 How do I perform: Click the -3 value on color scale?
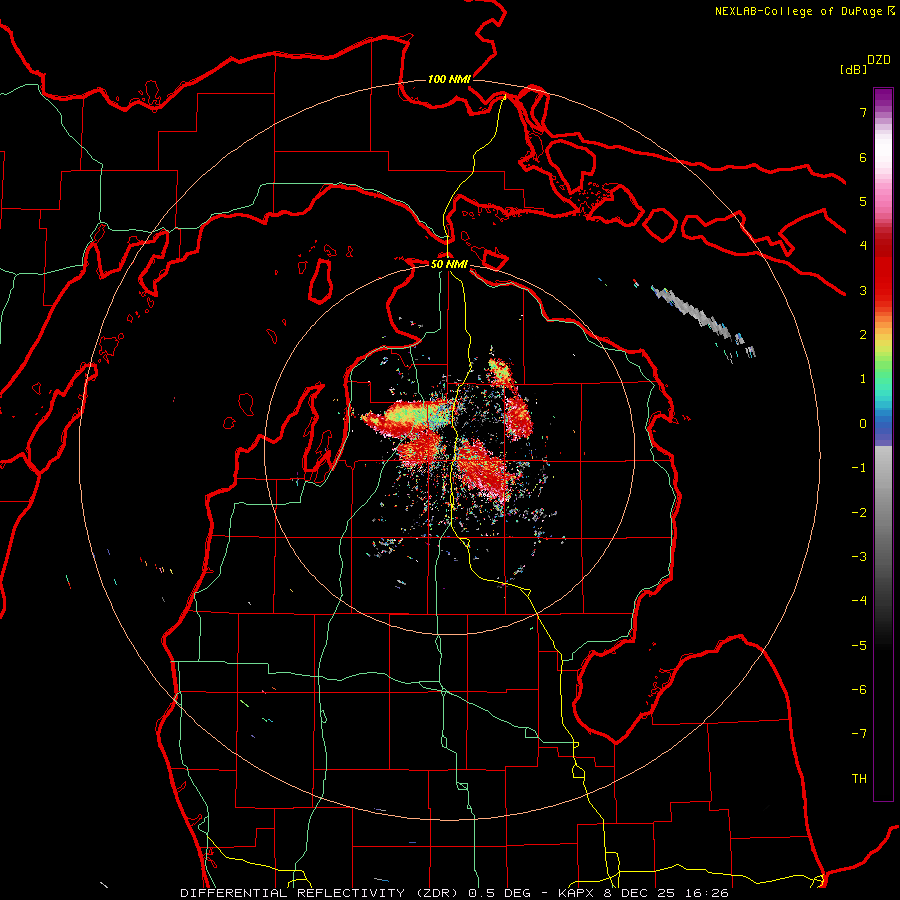point(859,557)
